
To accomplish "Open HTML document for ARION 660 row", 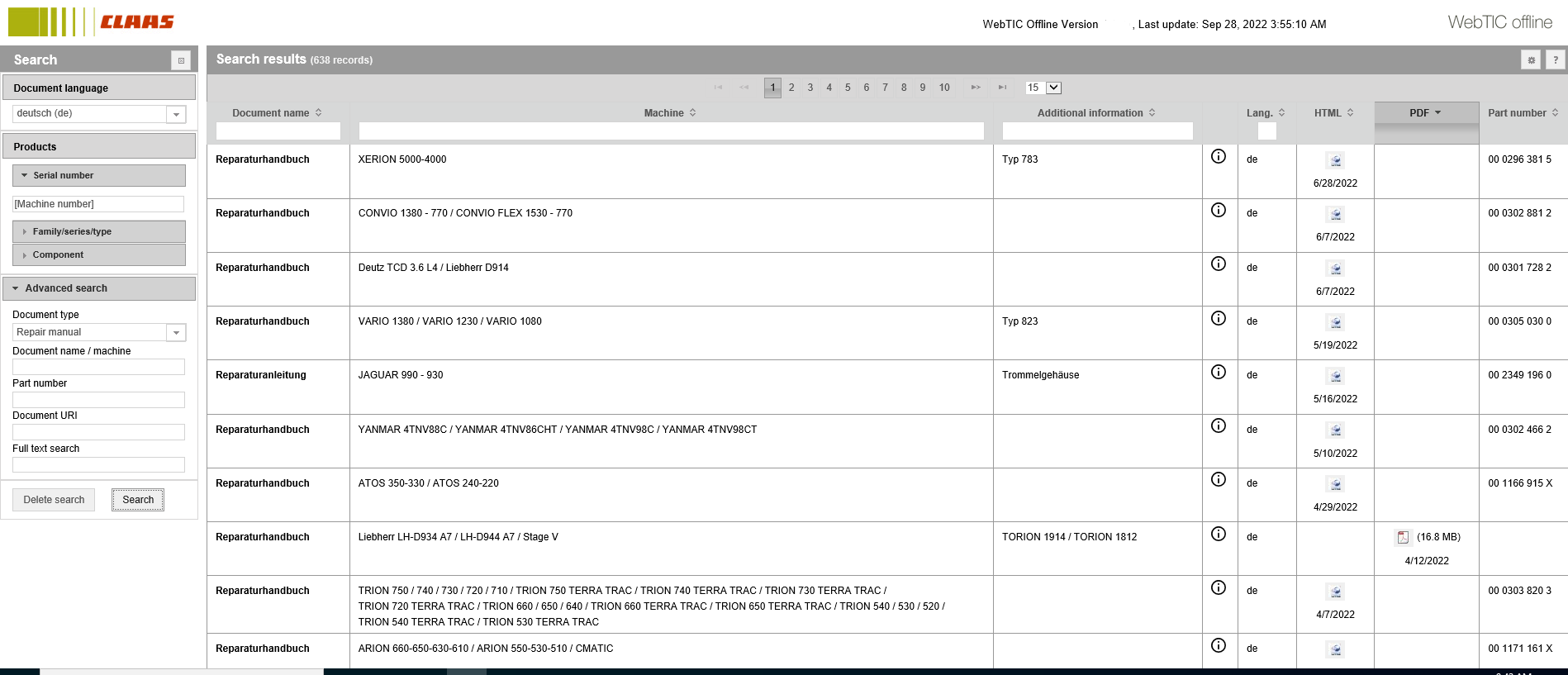I will [1335, 649].
